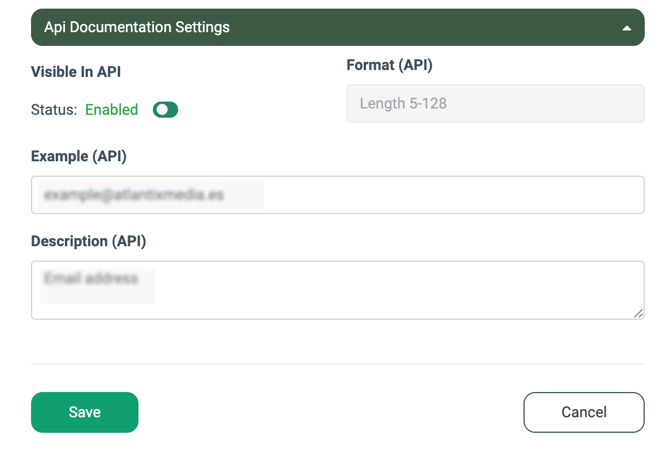This screenshot has width=670, height=450.
Task: Click the Api Documentation Settings header title
Action: tap(137, 27)
